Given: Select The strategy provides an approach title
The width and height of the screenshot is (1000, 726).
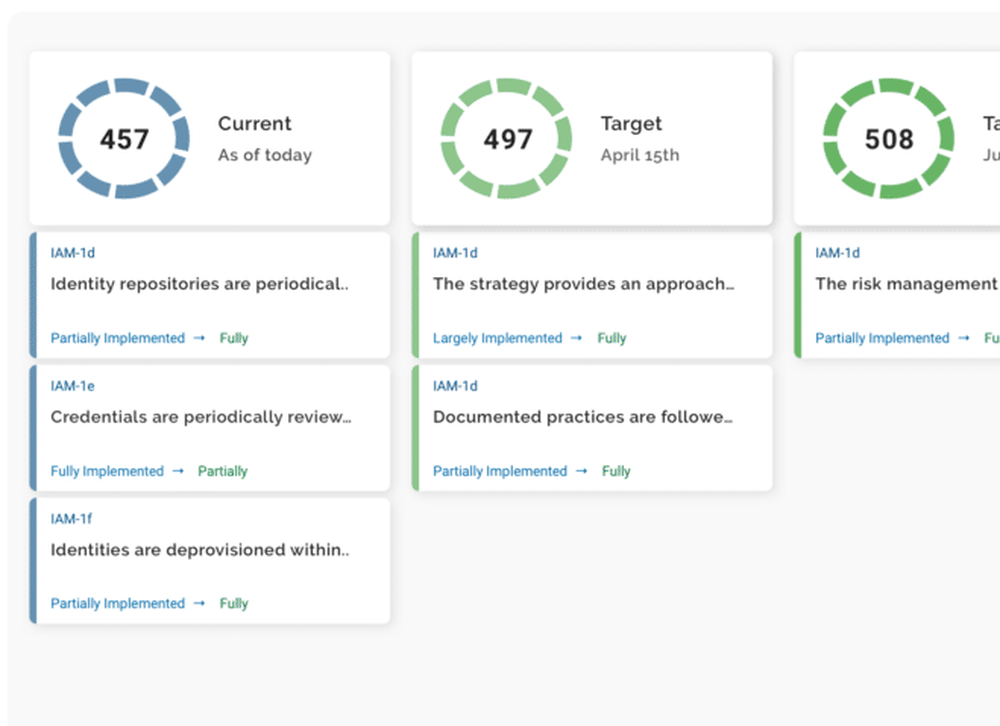Looking at the screenshot, I should click(x=584, y=284).
